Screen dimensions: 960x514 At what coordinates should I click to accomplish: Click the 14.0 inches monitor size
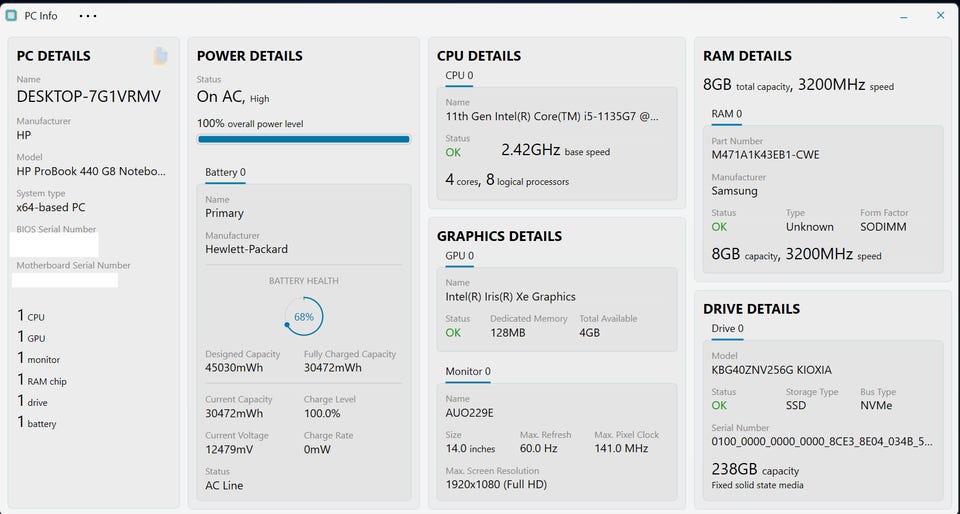(470, 449)
